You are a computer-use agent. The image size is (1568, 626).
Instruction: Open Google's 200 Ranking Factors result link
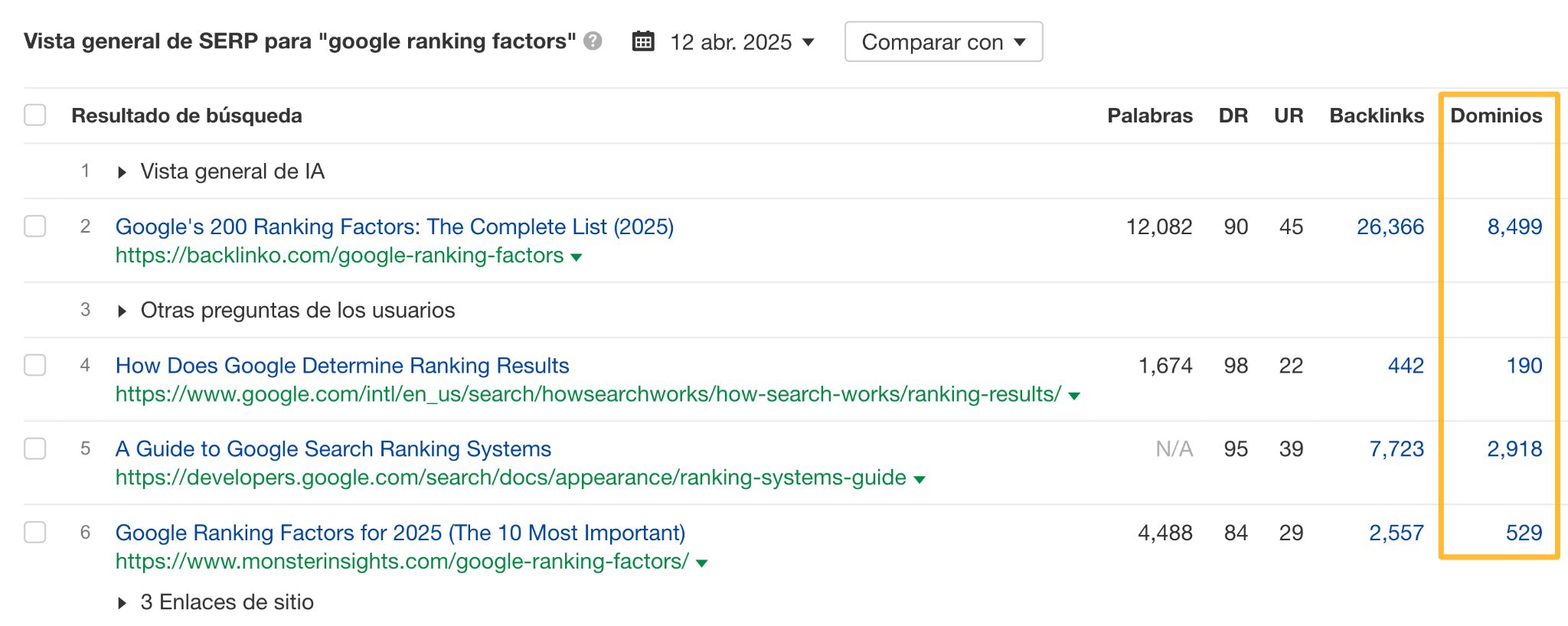tap(395, 227)
